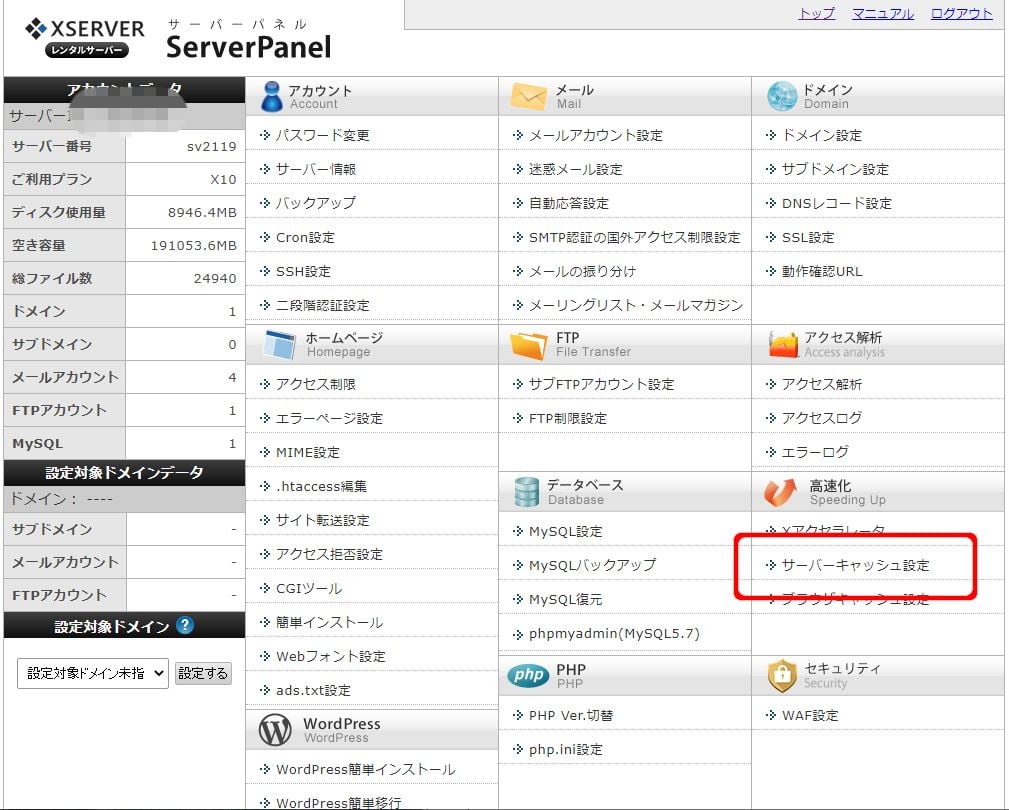Open CGIツール
The width and height of the screenshot is (1009, 810).
309,589
